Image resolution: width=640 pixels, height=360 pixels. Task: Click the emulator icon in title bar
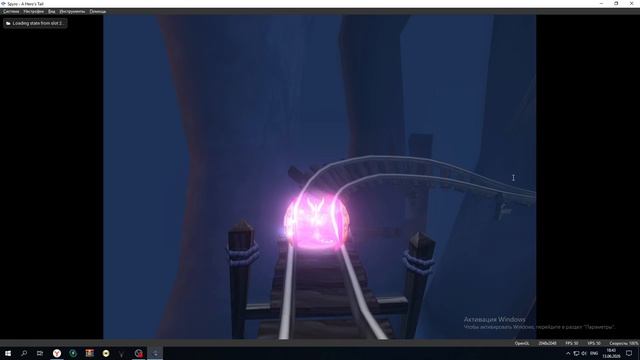pos(3,4)
